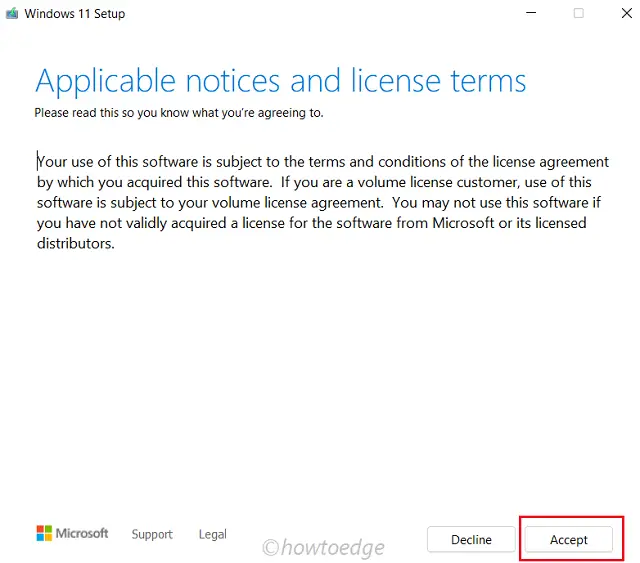The height and width of the screenshot is (563, 640).
Task: Click the copyright symbol before howtoedge
Action: [x=270, y=547]
